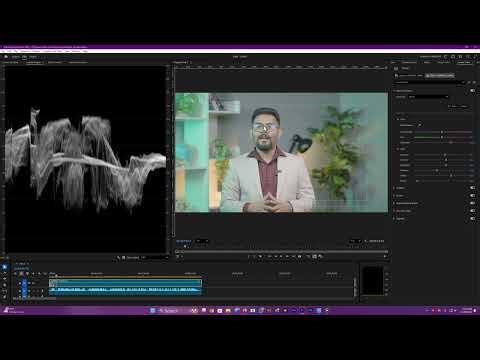Viewport: 480px width, 360px height.
Task: Adjust the Temperature slider handle
Action: pos(442,132)
